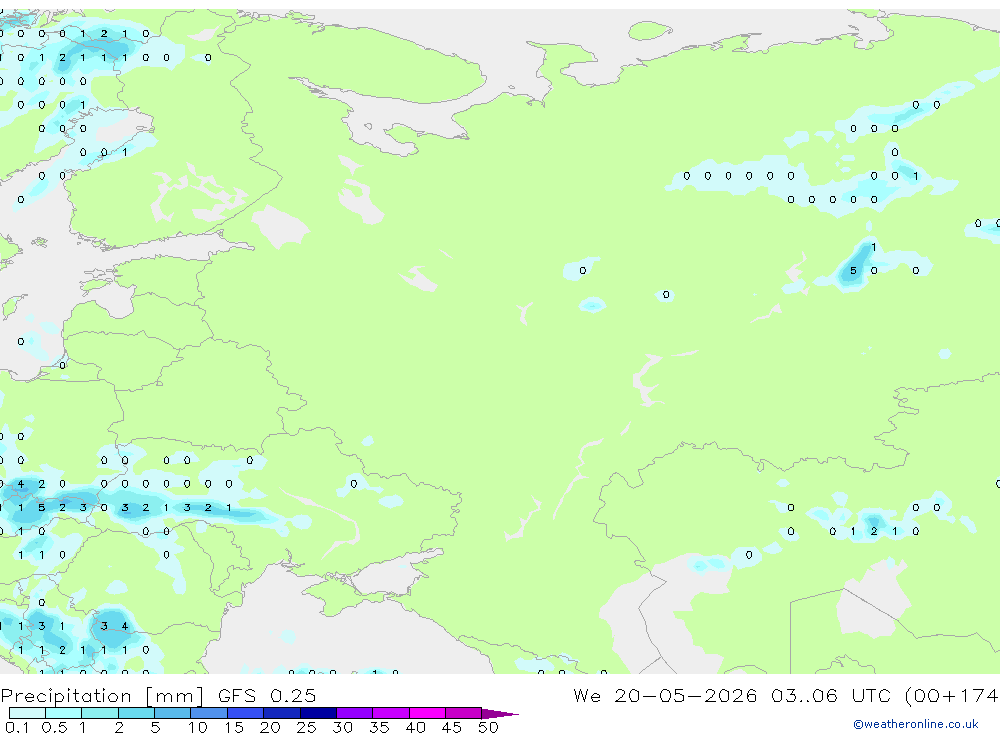The height and width of the screenshot is (733, 1000).
Task: Click the '50' legend scale label
Action: tap(488, 727)
